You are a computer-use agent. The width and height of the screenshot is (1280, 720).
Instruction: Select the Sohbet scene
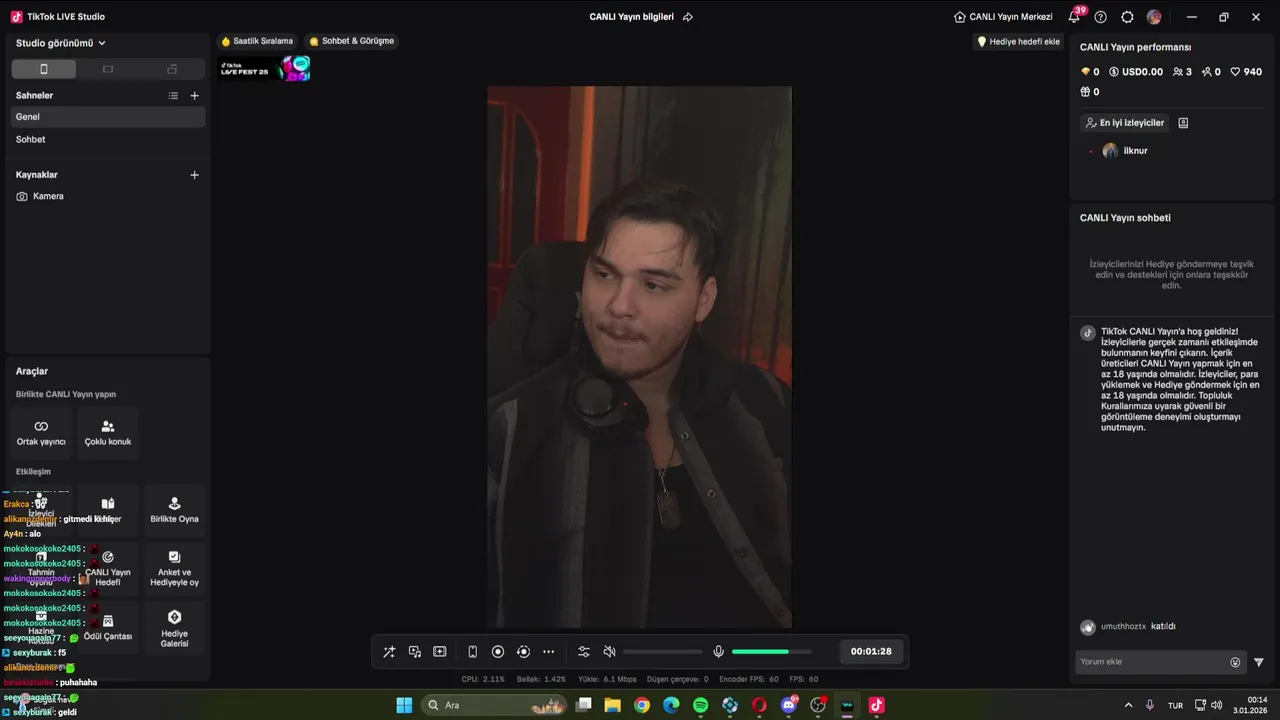(x=107, y=139)
